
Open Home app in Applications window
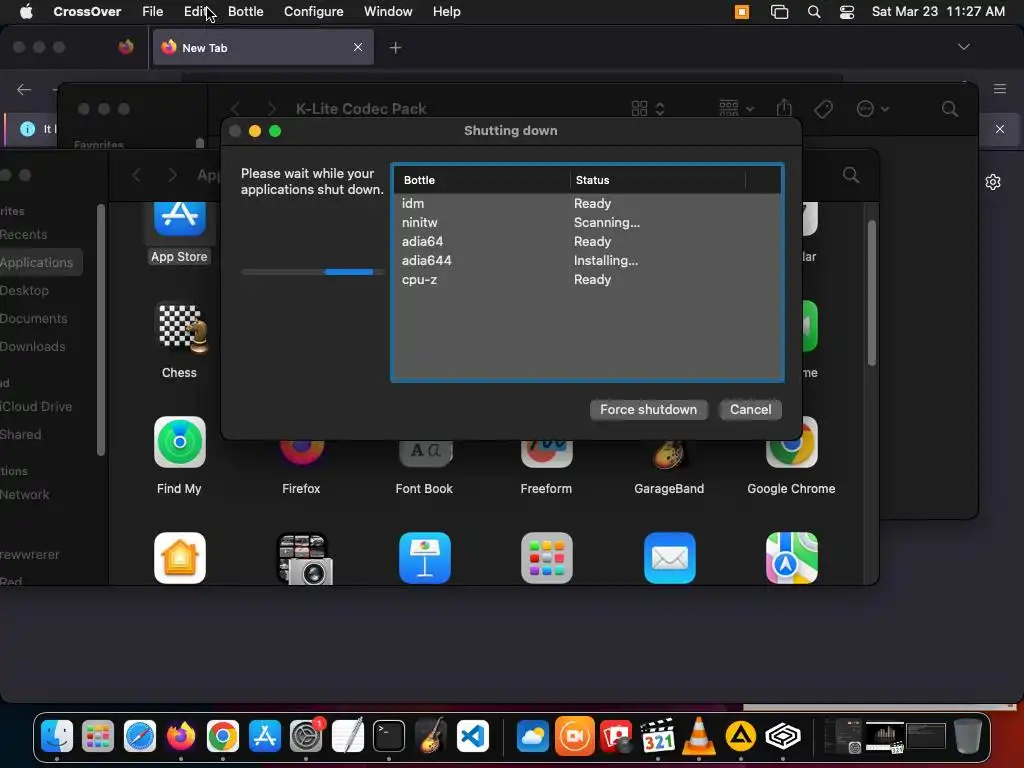click(180, 558)
